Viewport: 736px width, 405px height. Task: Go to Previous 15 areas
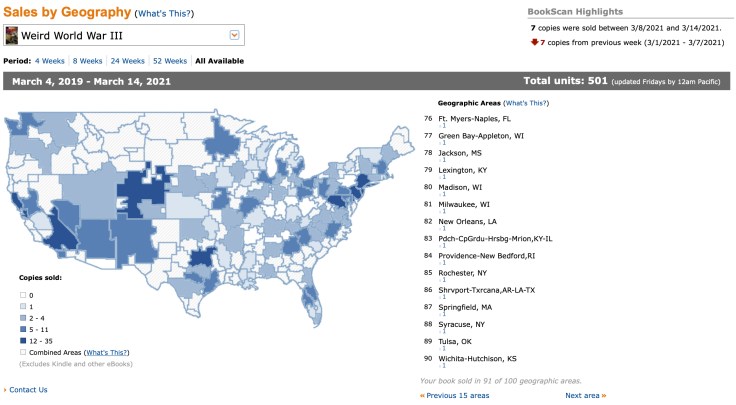459,395
